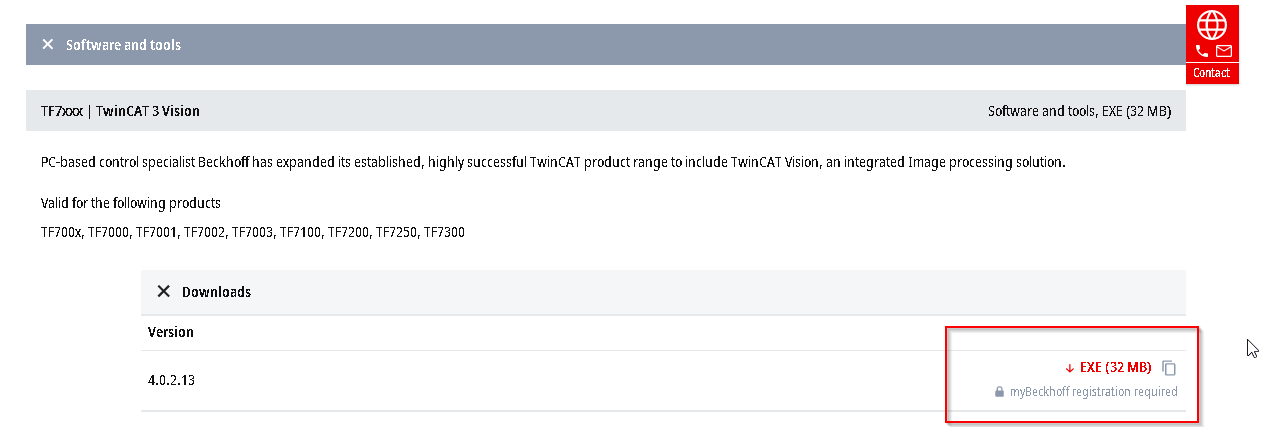This screenshot has height=427, width=1262.
Task: Click the envelope mail icon
Action: 1224,51
